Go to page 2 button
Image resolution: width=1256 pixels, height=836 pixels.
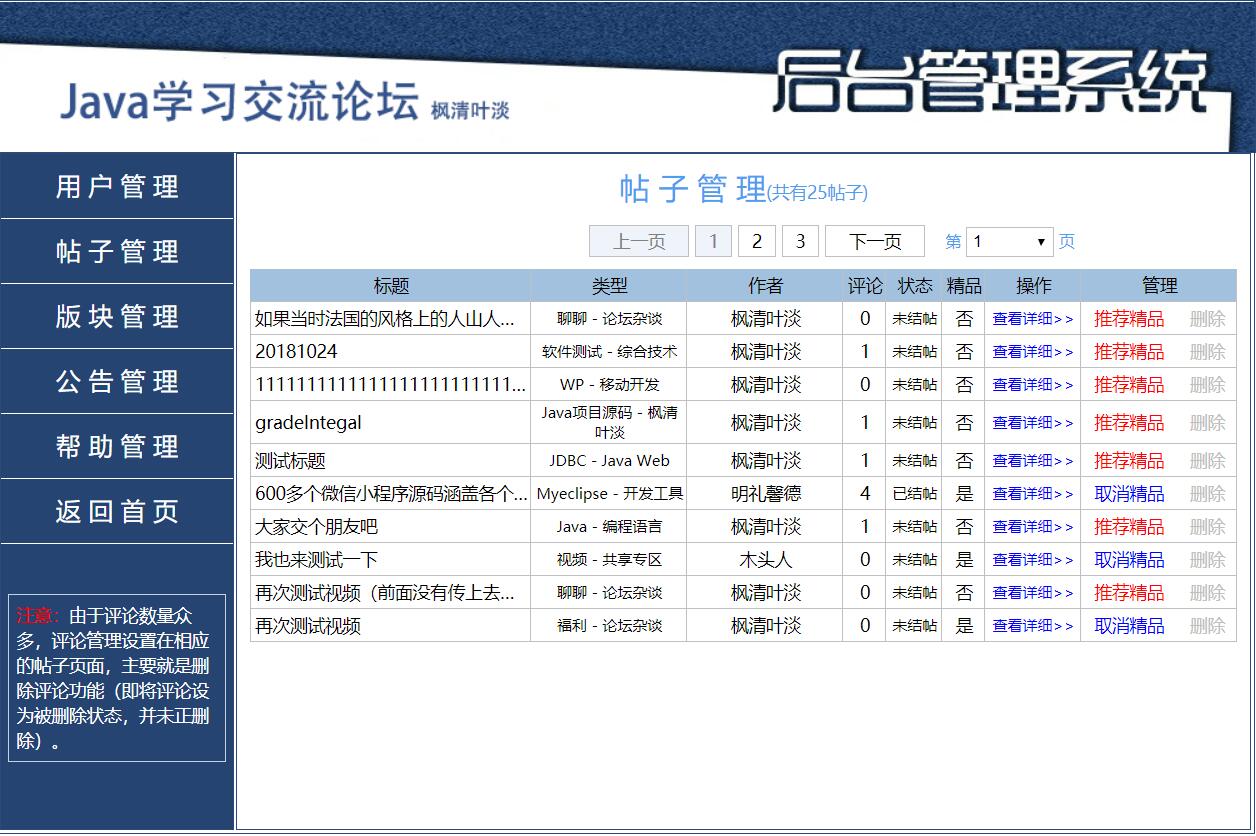click(x=757, y=241)
